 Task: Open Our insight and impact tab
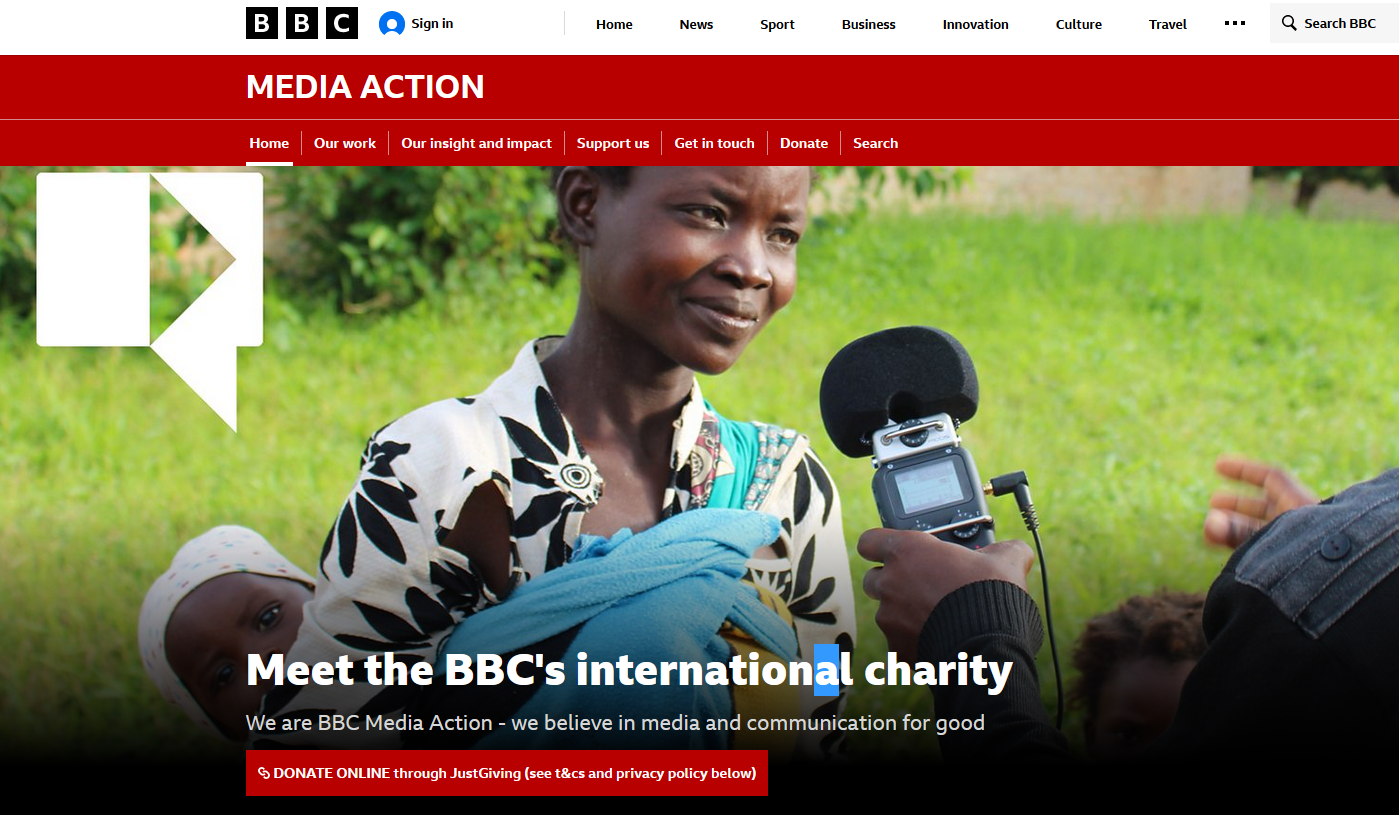click(476, 143)
